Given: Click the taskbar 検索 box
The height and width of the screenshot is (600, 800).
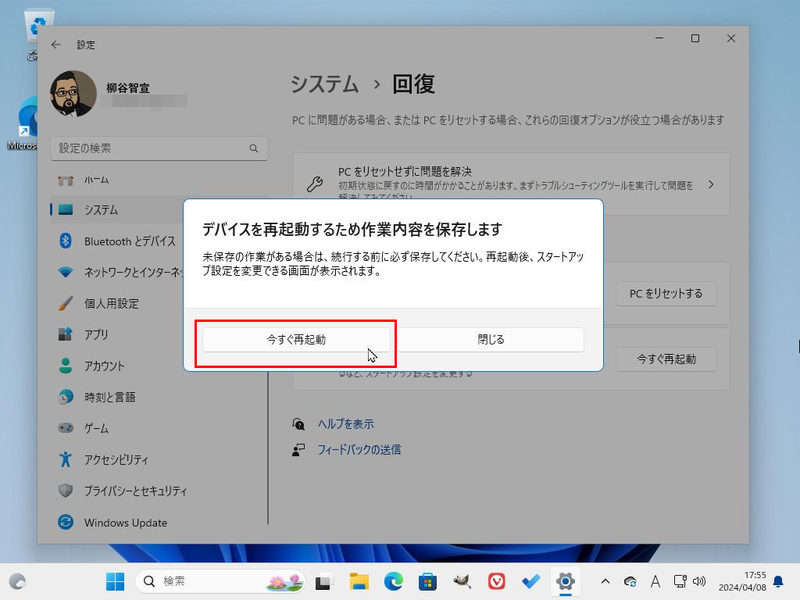Looking at the screenshot, I should [x=220, y=582].
